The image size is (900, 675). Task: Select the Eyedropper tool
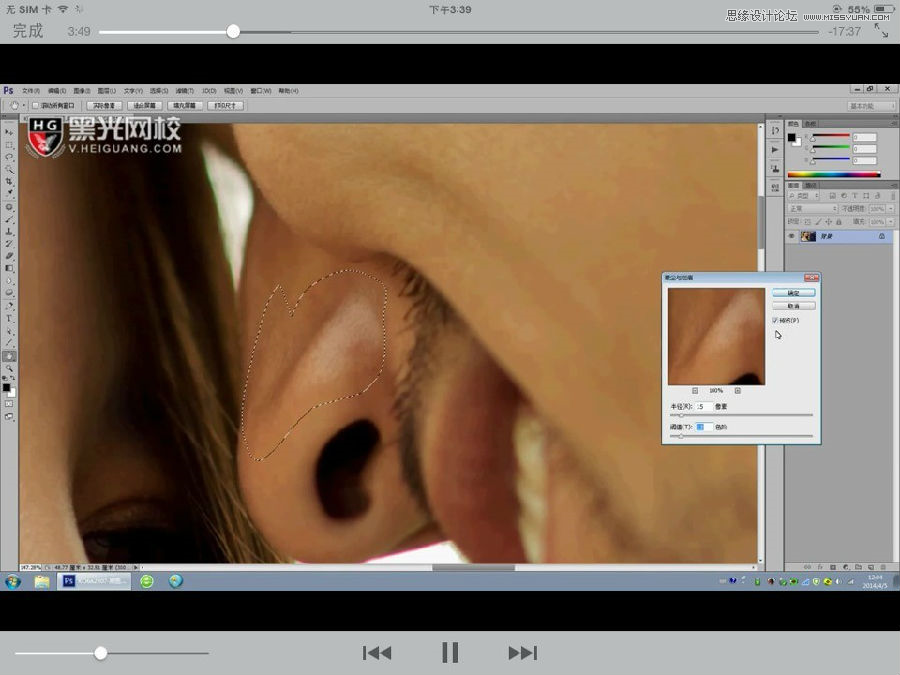click(9, 193)
